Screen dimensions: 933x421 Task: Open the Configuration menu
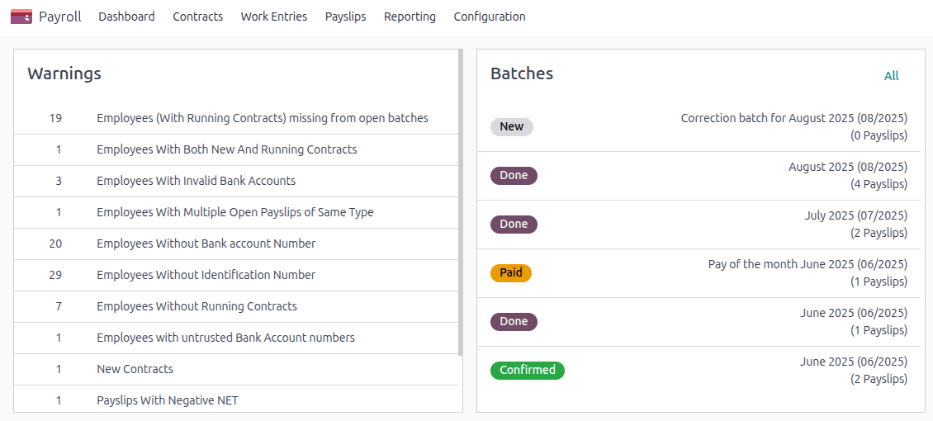click(x=489, y=17)
